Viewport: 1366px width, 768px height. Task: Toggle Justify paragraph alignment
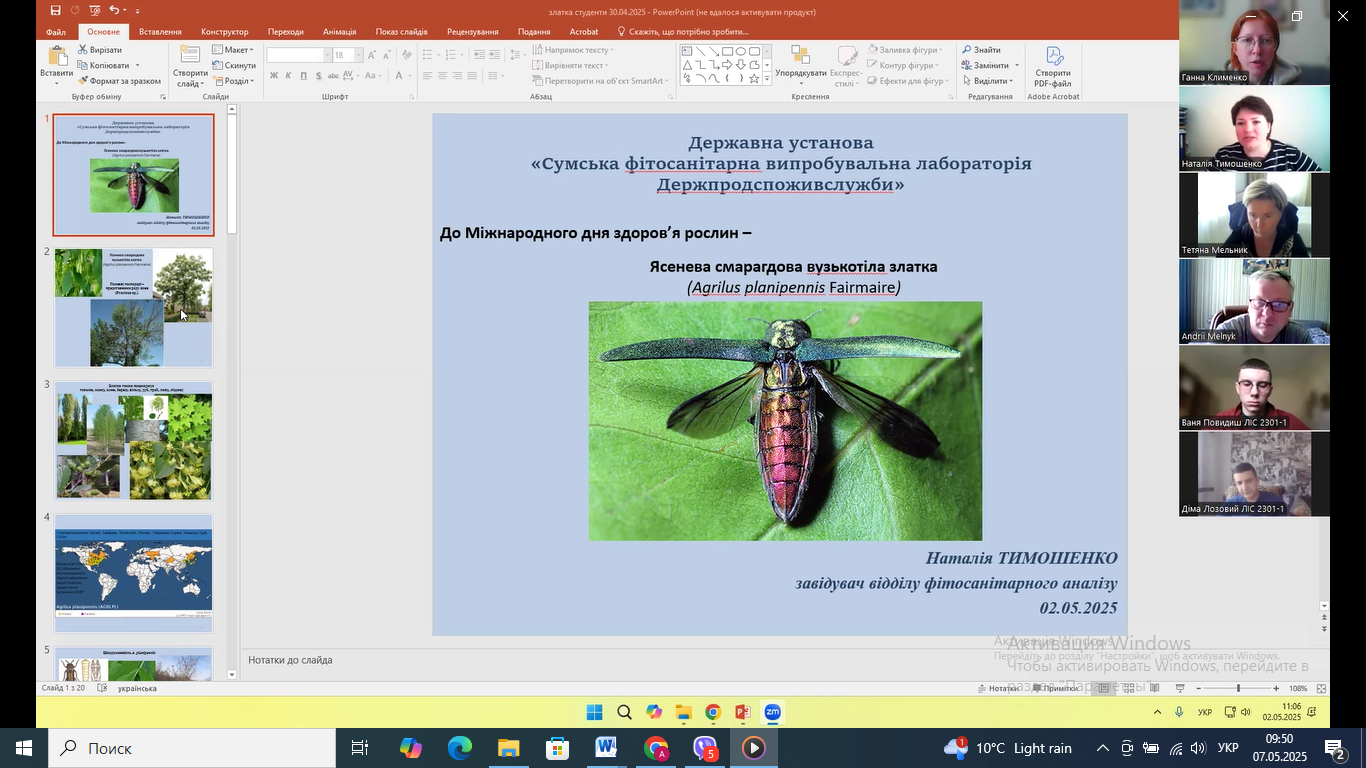pyautogui.click(x=473, y=76)
